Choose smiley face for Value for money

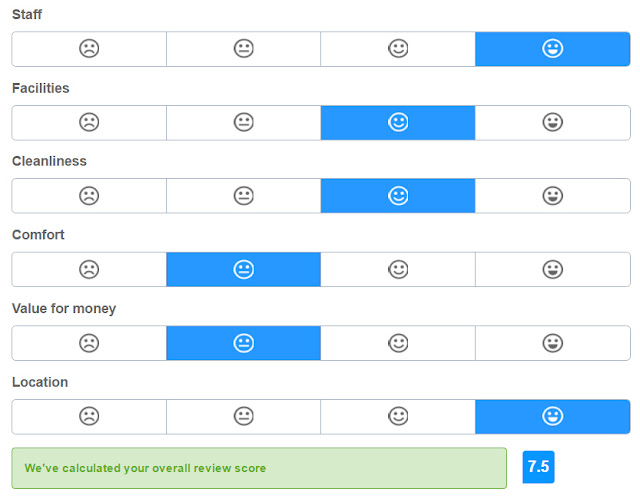point(398,343)
